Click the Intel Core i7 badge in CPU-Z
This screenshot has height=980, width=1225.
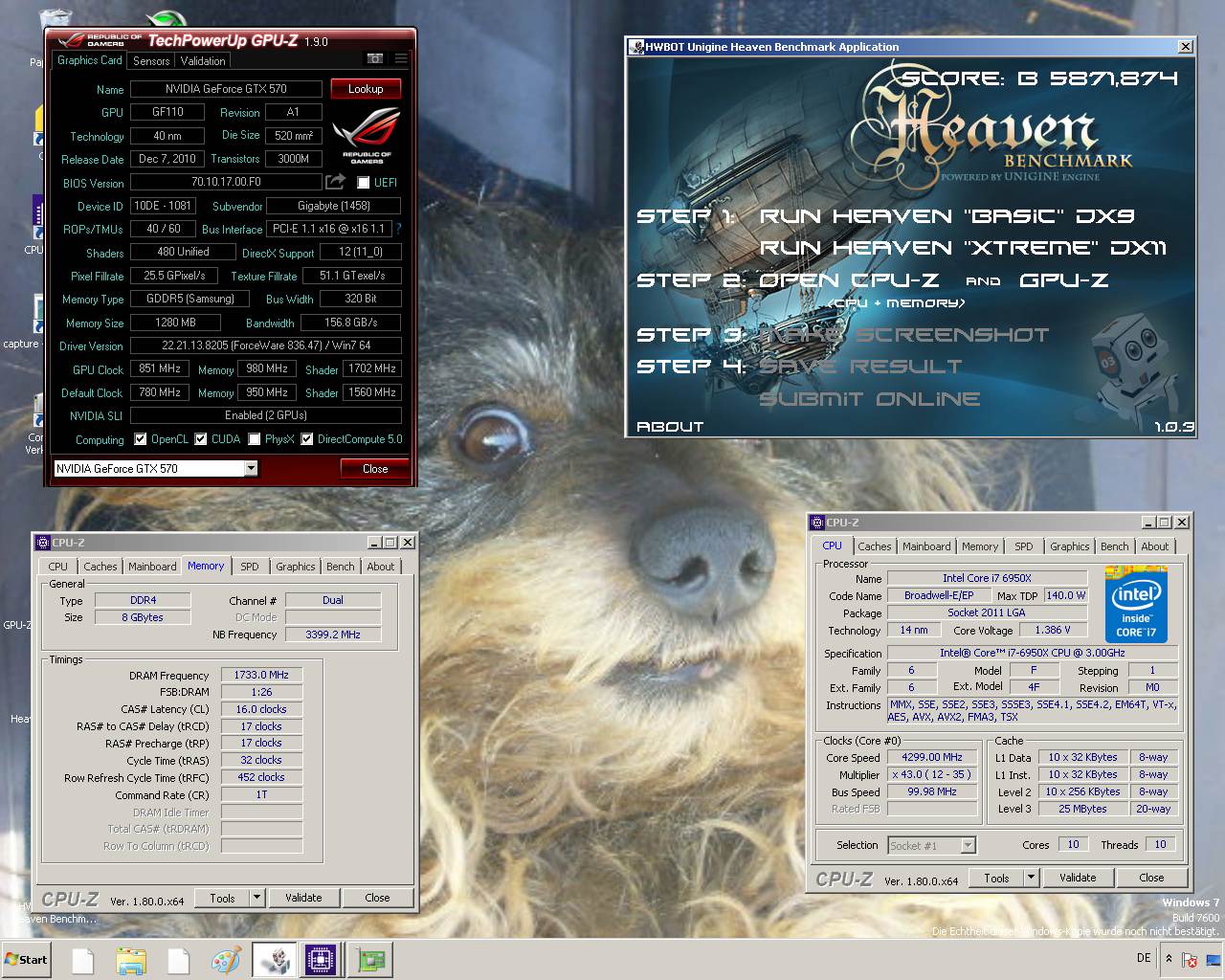click(1136, 604)
